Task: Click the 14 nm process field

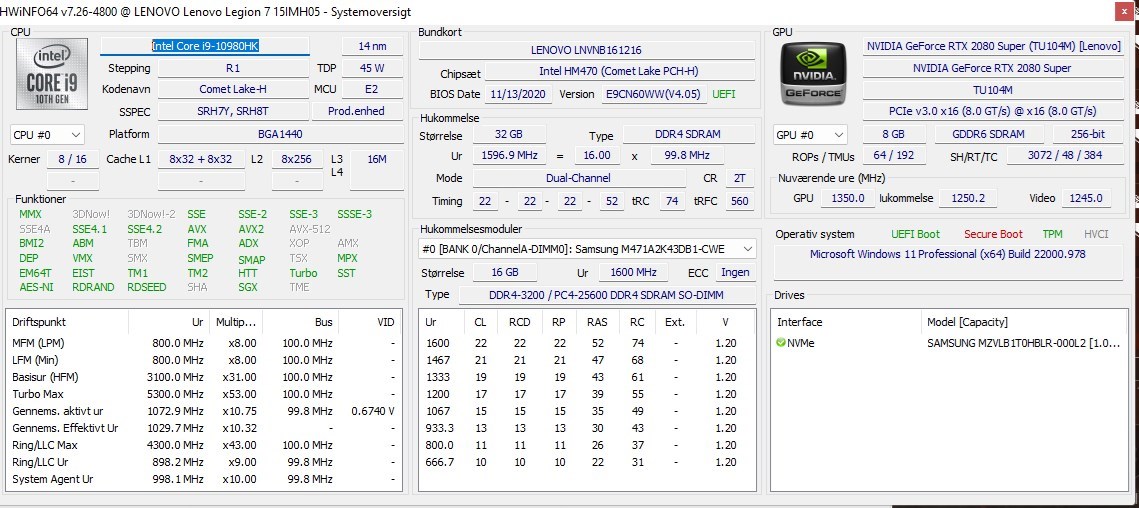Action: tap(372, 46)
